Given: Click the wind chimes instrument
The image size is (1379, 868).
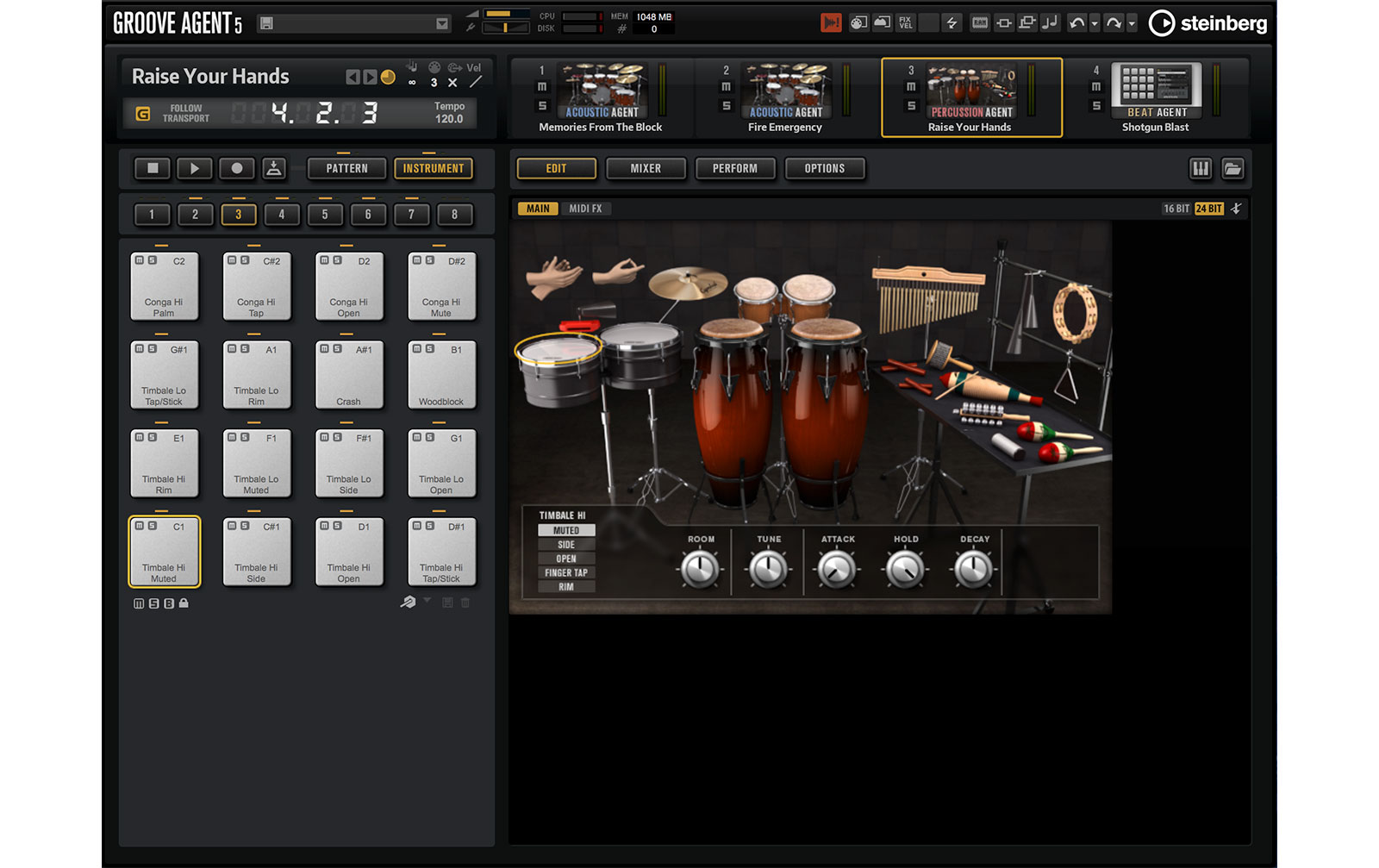Looking at the screenshot, I should pyautogui.click(x=927, y=298).
